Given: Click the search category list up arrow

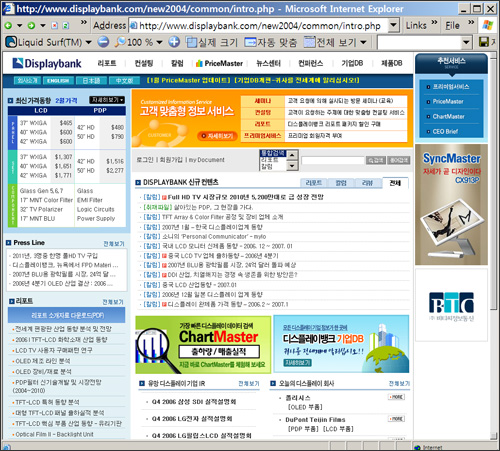Looking at the screenshot, I should point(292,155).
